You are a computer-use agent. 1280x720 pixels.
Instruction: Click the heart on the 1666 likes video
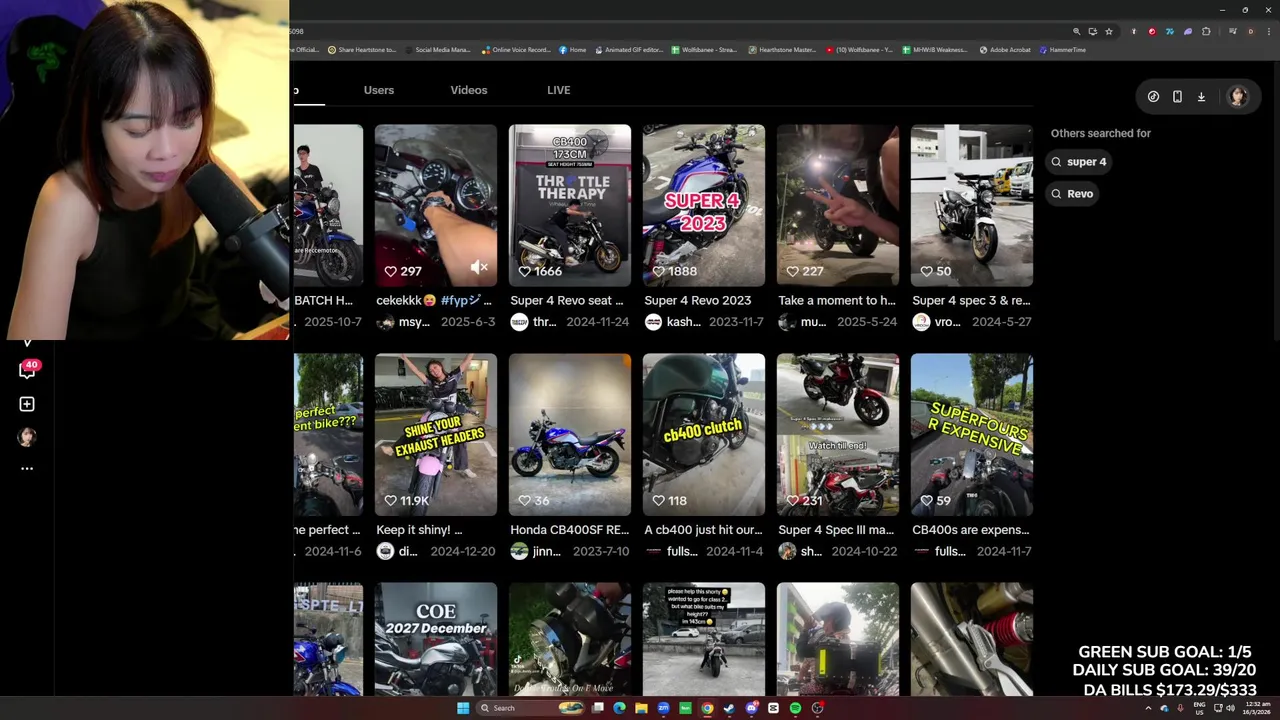pos(525,271)
